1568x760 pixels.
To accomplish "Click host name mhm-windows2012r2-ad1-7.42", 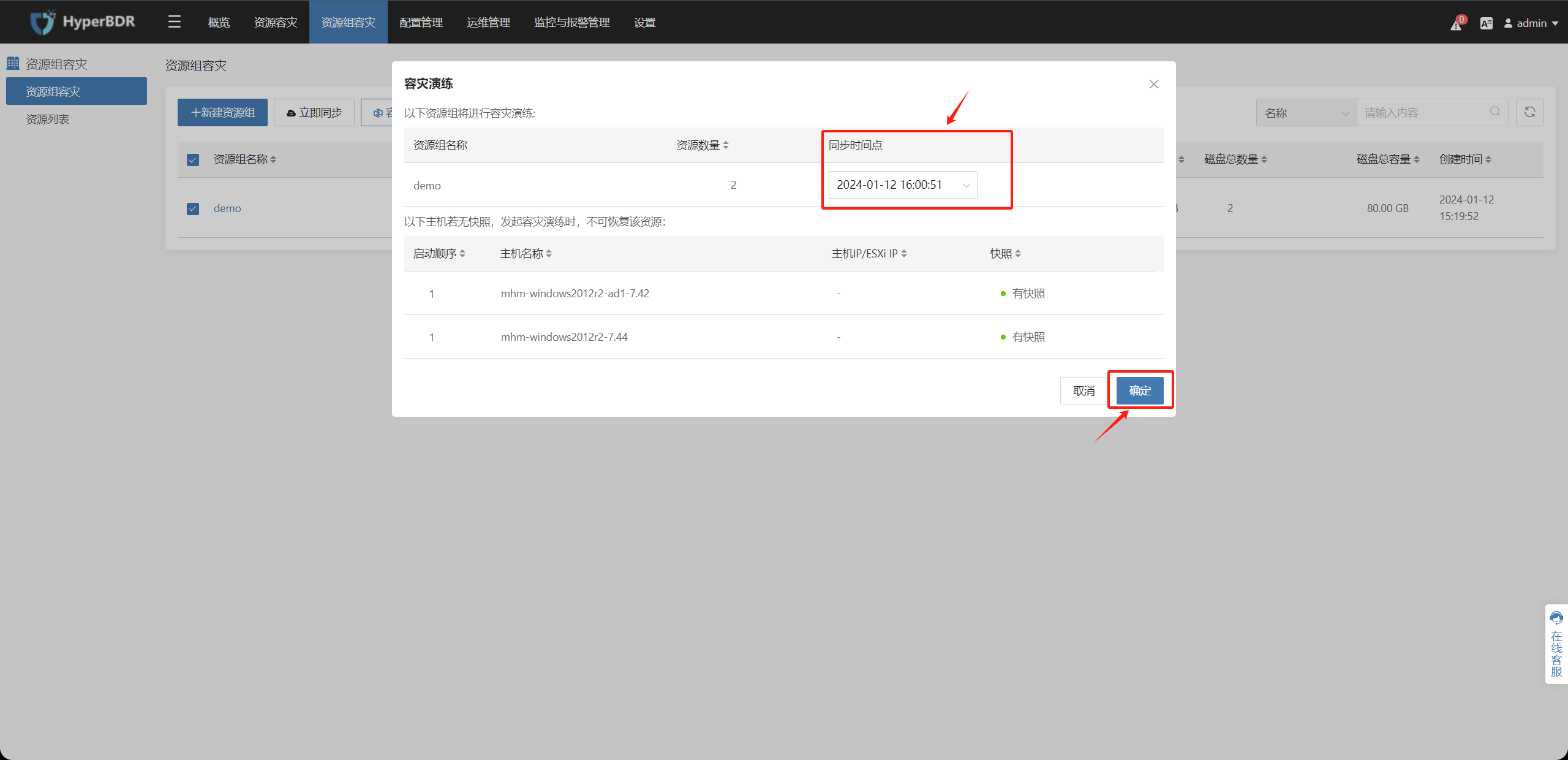I will 575,294.
